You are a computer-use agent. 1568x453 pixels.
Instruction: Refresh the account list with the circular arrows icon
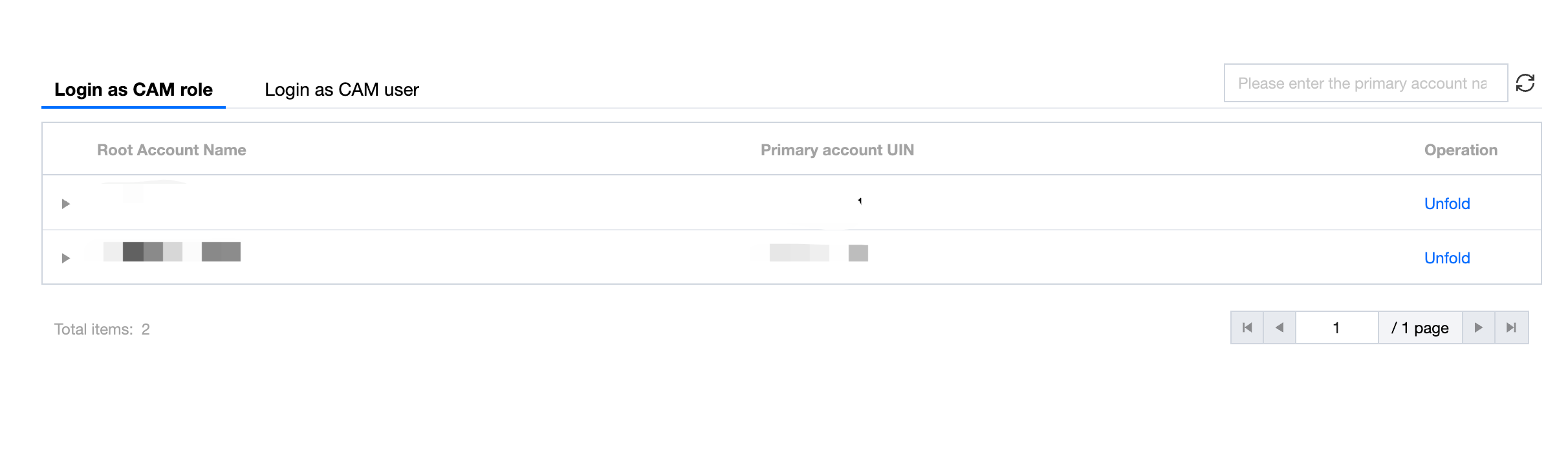[1525, 83]
